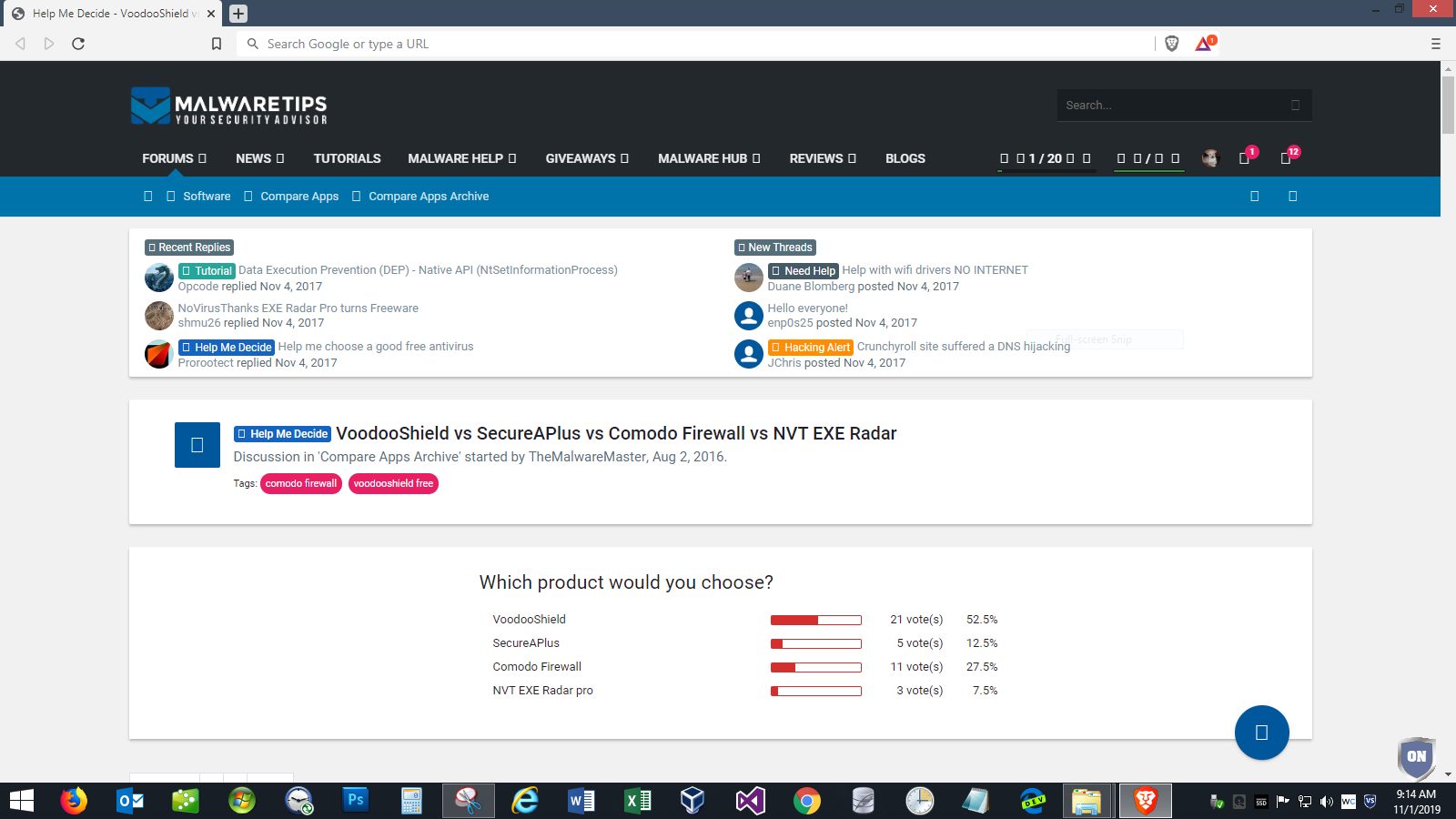Screen dimensions: 1456x819
Task: Open shmu26's avatar in Recent Replies
Action: (159, 316)
